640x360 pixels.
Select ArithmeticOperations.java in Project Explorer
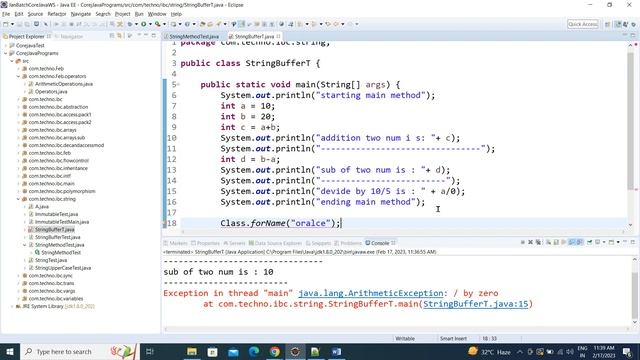point(64,84)
